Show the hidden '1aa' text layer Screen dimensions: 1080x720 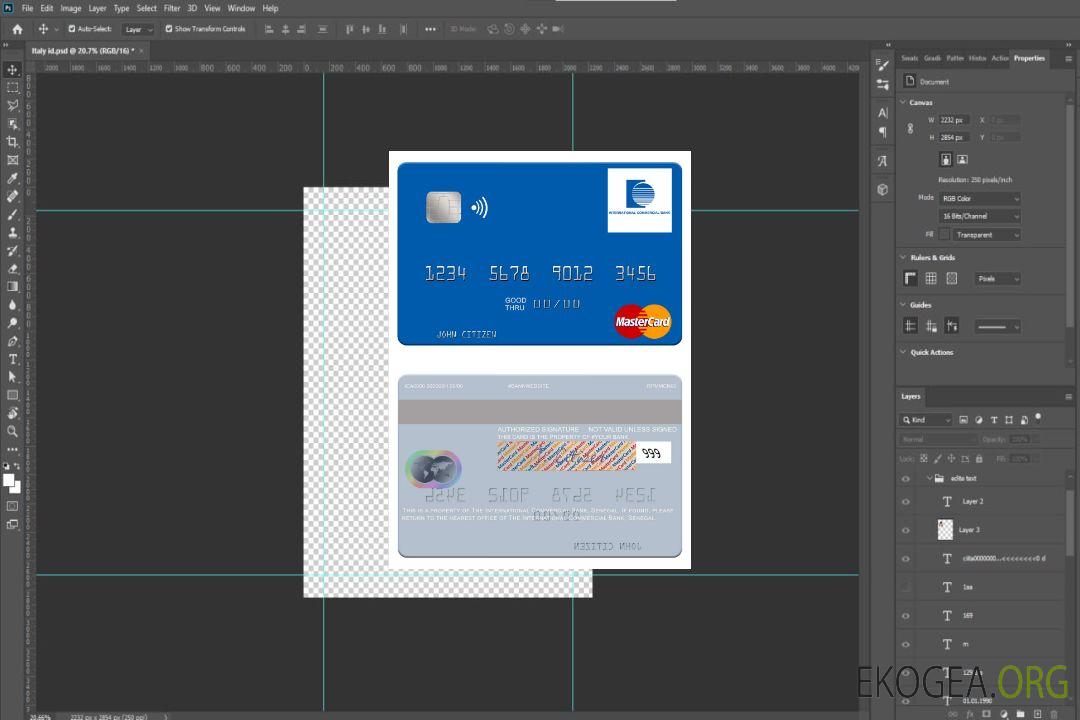906,588
